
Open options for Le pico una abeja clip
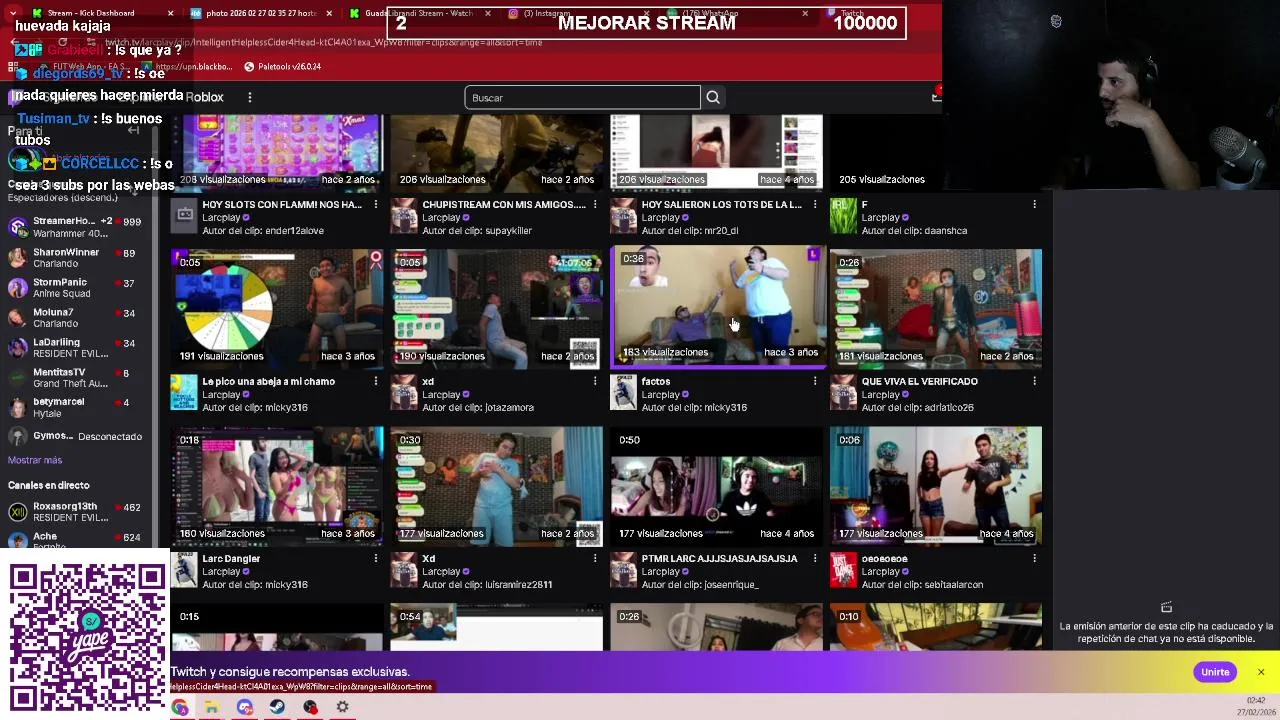tap(376, 381)
